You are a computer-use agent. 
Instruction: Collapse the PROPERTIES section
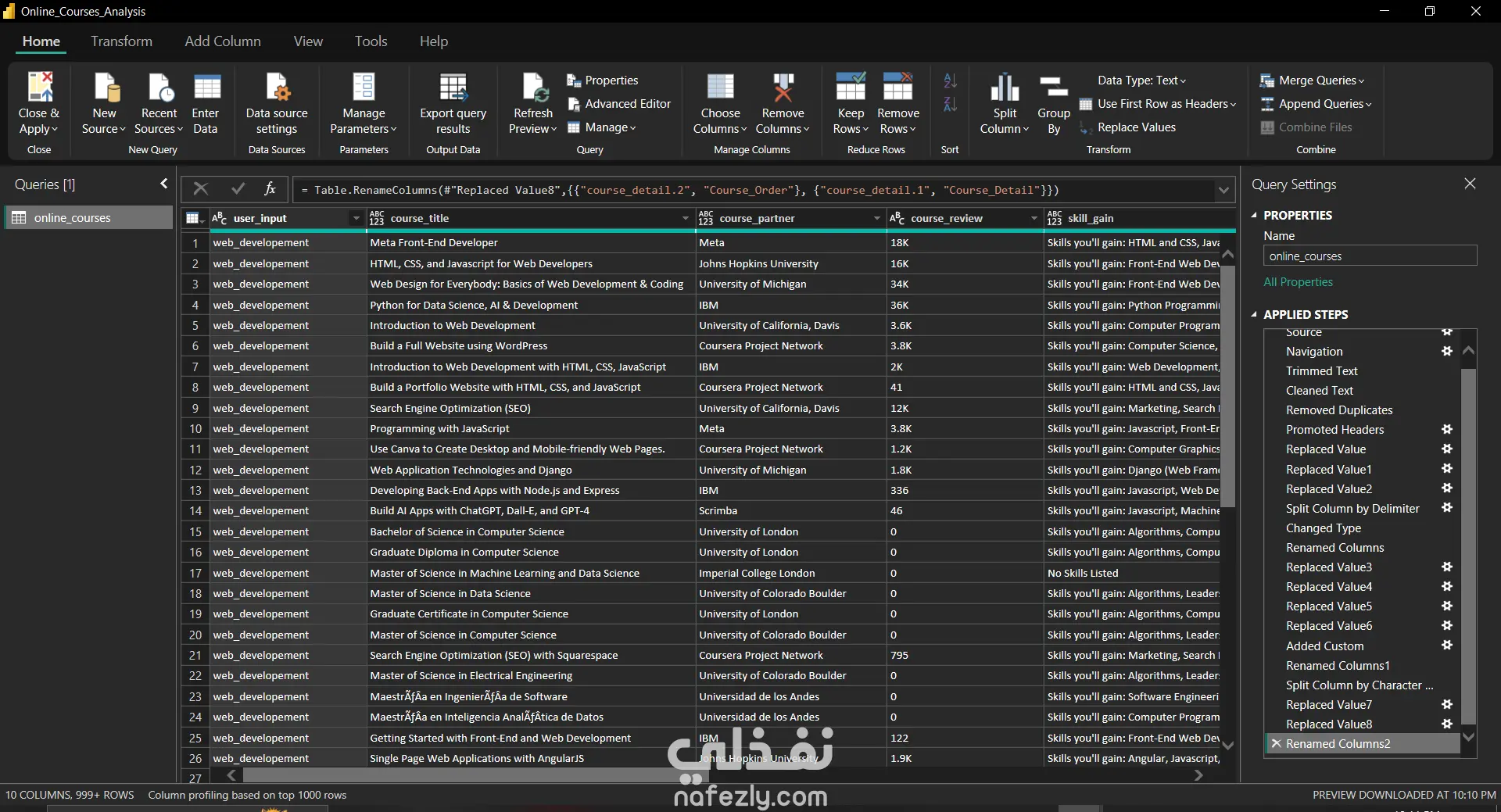click(x=1254, y=215)
